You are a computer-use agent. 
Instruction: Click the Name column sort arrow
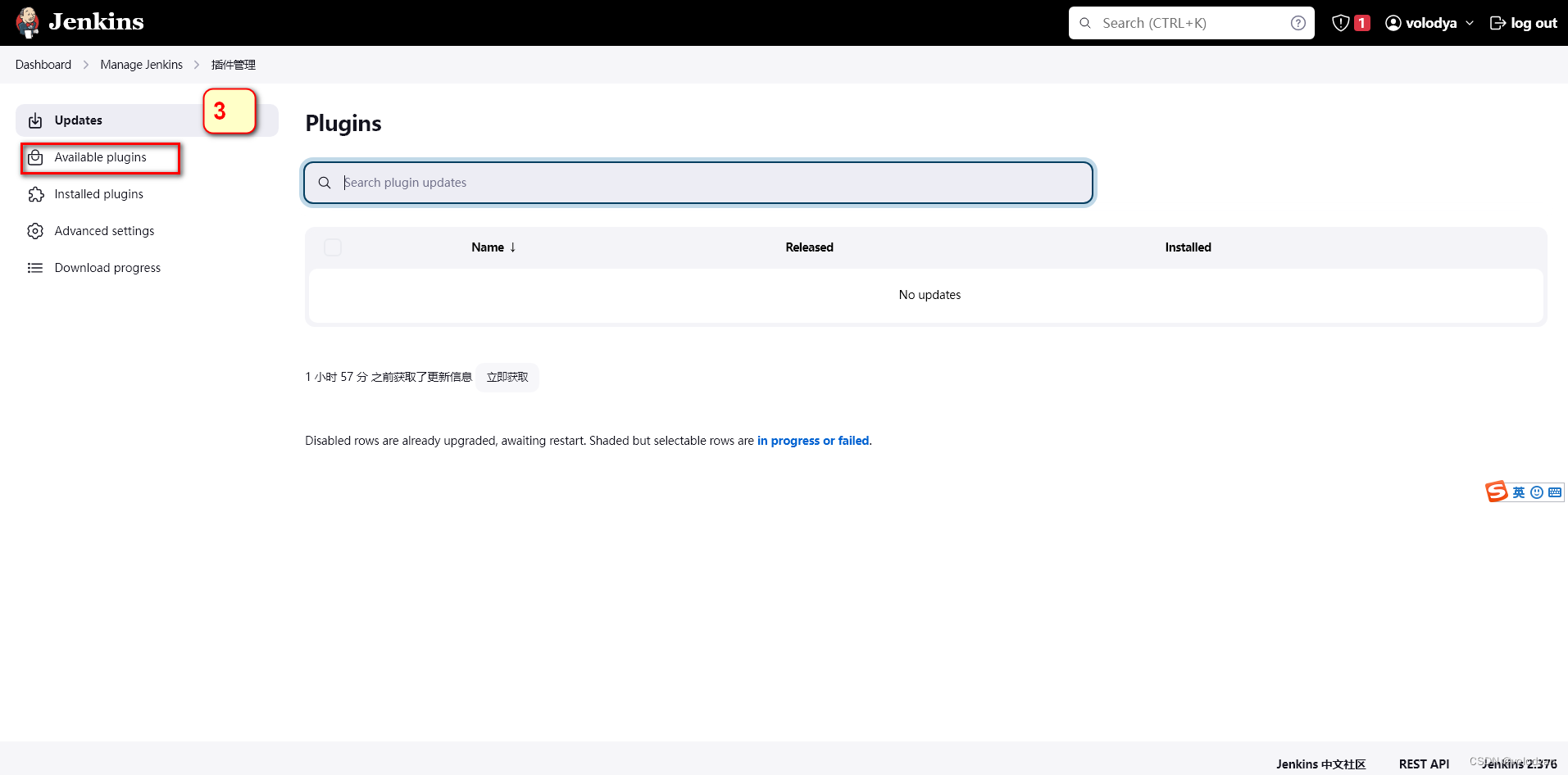click(513, 247)
